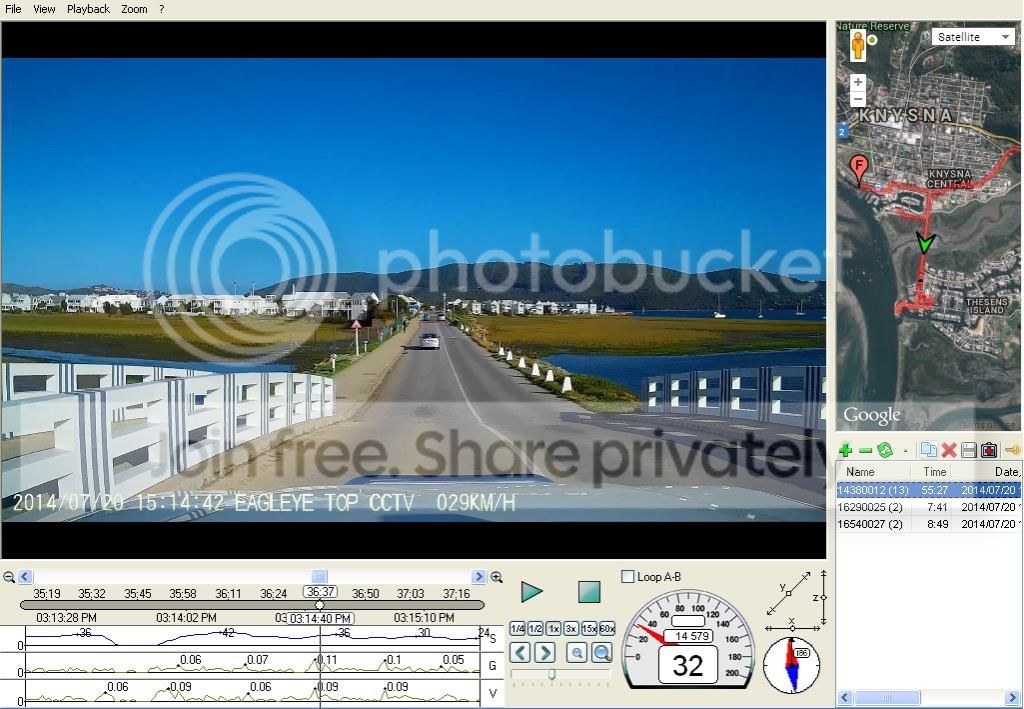Click the speedometer gauge showing 32
This screenshot has width=1024, height=709.
click(688, 641)
